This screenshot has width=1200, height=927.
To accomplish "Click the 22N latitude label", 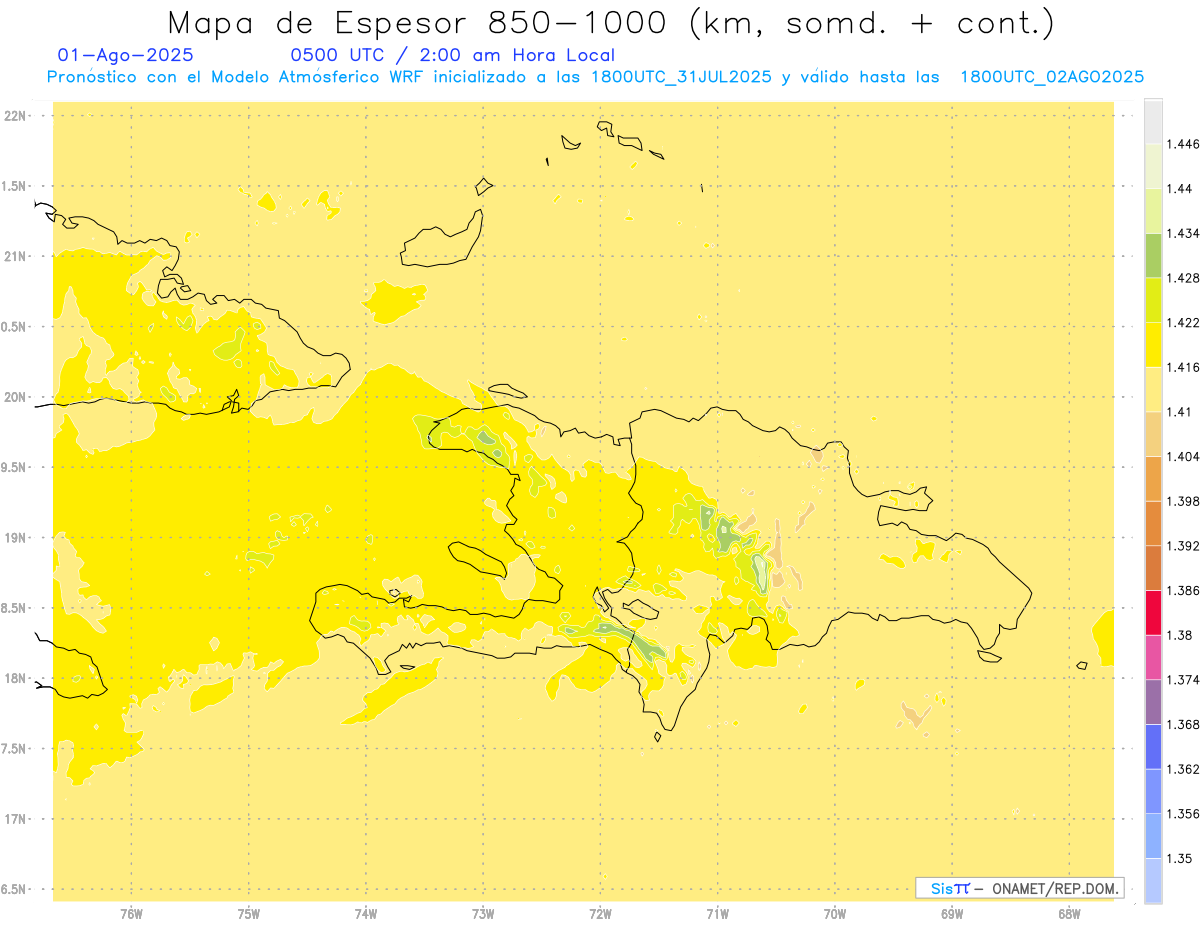I will pos(15,116).
